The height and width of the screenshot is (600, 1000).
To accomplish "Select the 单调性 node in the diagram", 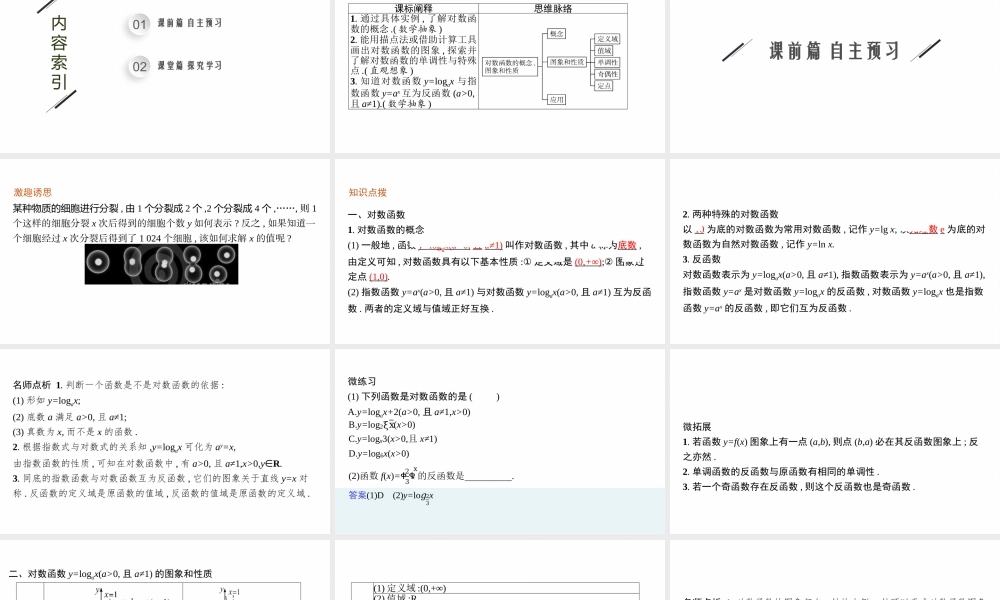I will tap(607, 62).
